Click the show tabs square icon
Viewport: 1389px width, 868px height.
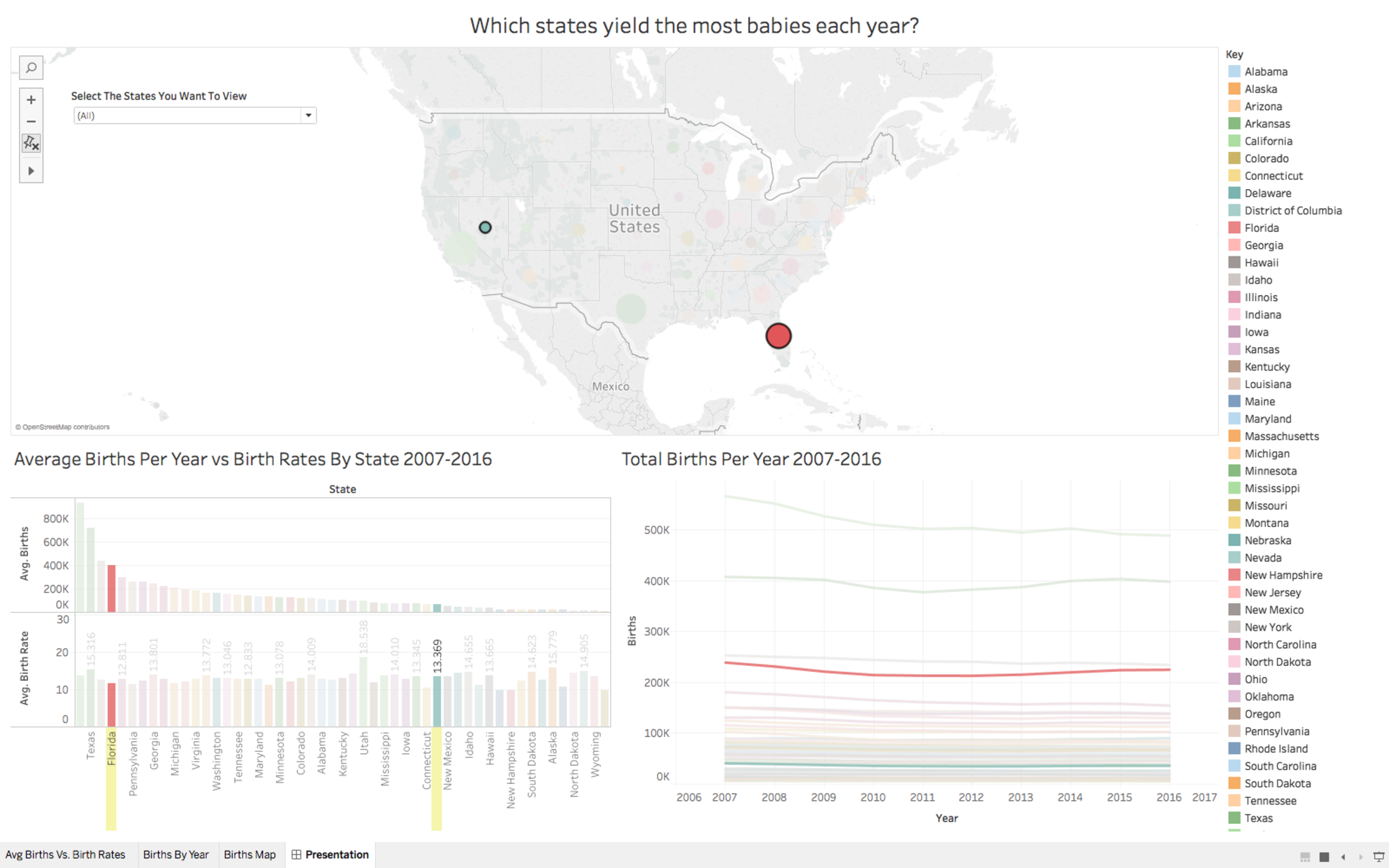1324,857
